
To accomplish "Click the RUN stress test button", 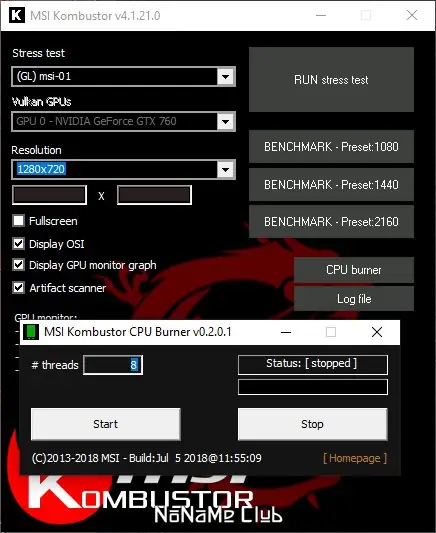I will pyautogui.click(x=331, y=80).
